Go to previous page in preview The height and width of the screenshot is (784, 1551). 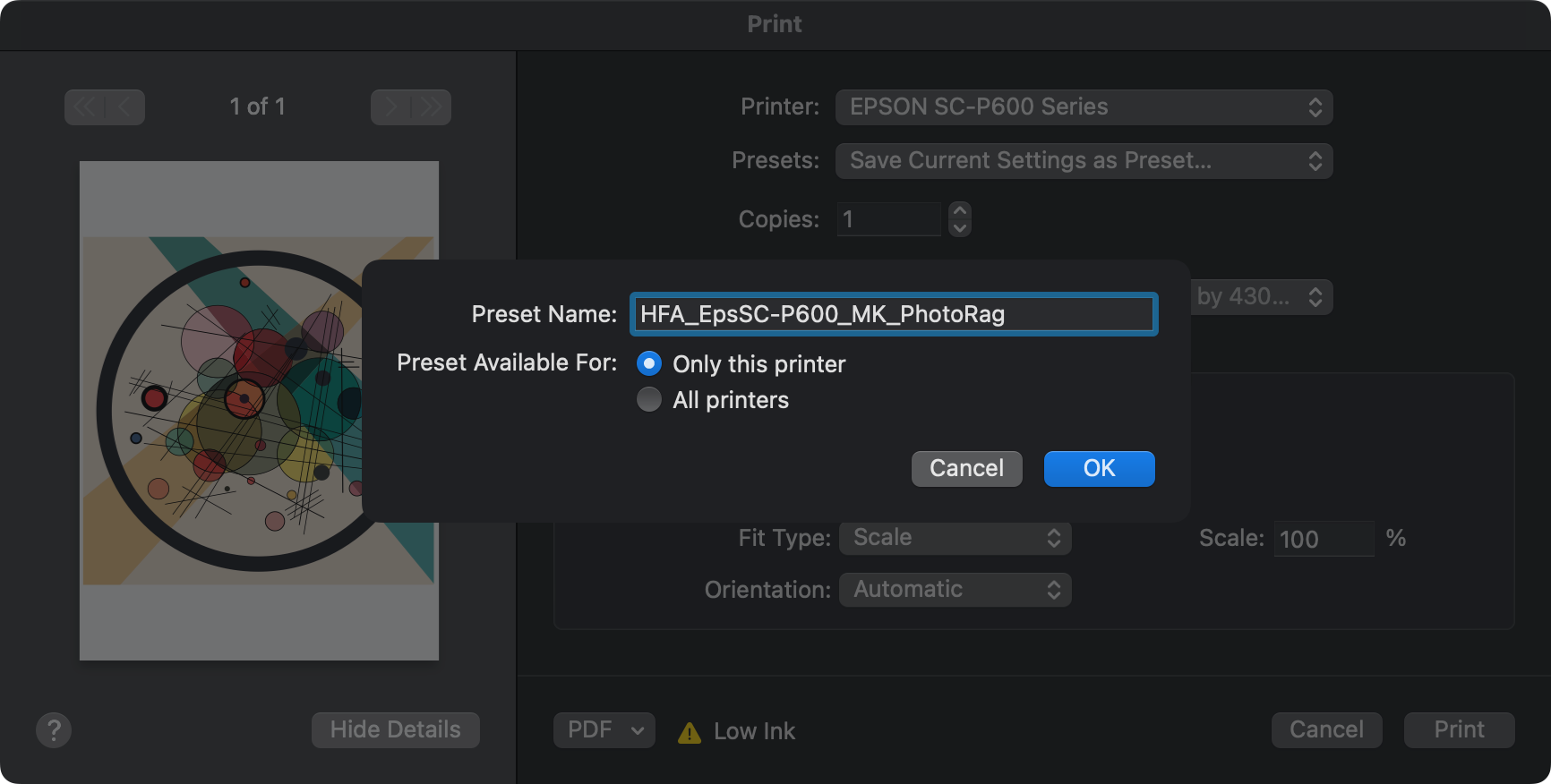click(x=124, y=107)
